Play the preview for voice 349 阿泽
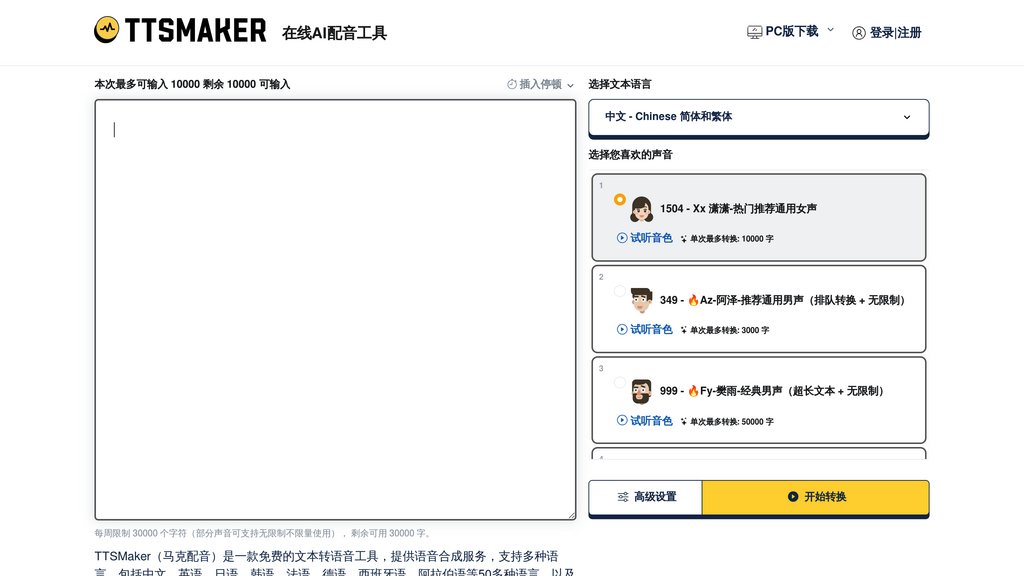Viewport: 1024px width, 576px height. pos(622,329)
